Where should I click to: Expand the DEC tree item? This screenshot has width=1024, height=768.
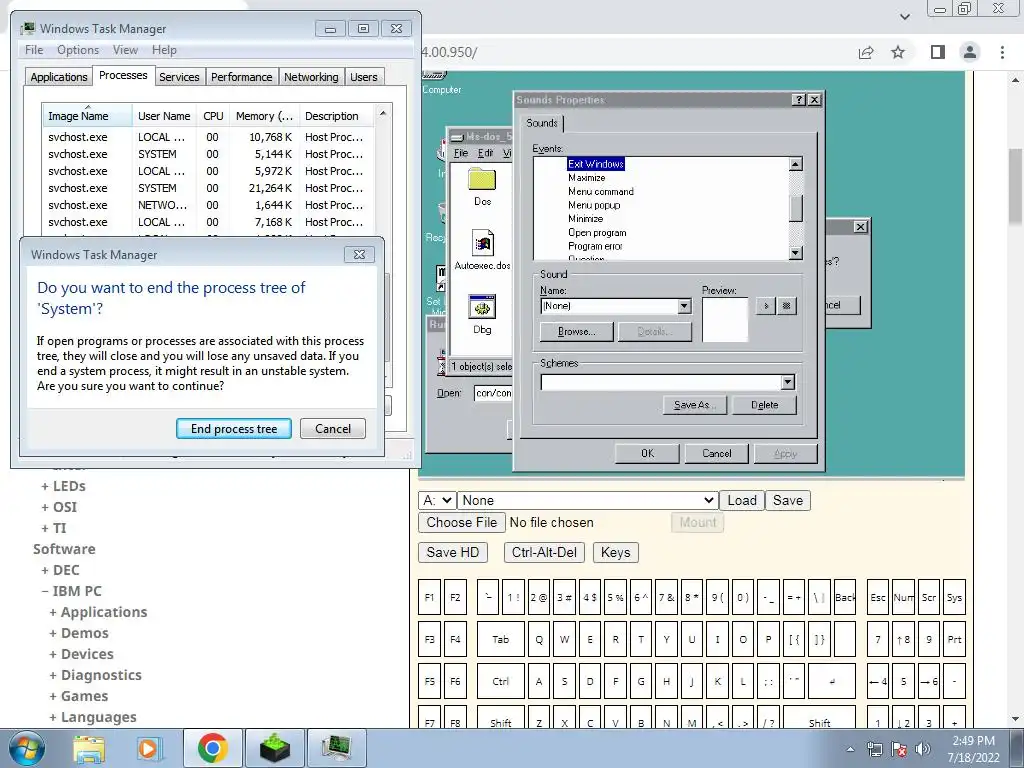60,570
